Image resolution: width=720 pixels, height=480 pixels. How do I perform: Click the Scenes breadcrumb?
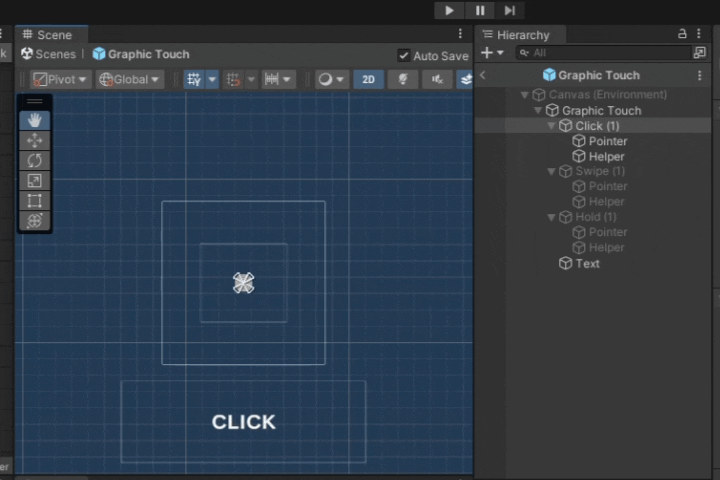[49, 54]
